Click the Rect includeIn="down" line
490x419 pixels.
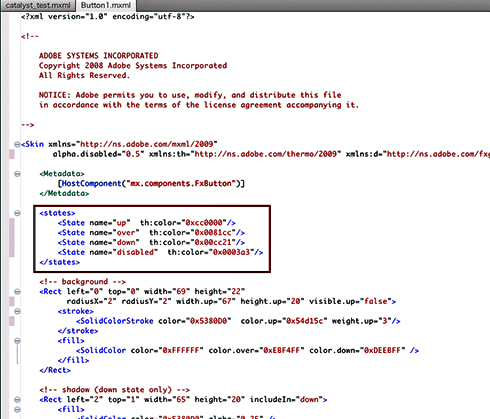(x=183, y=399)
